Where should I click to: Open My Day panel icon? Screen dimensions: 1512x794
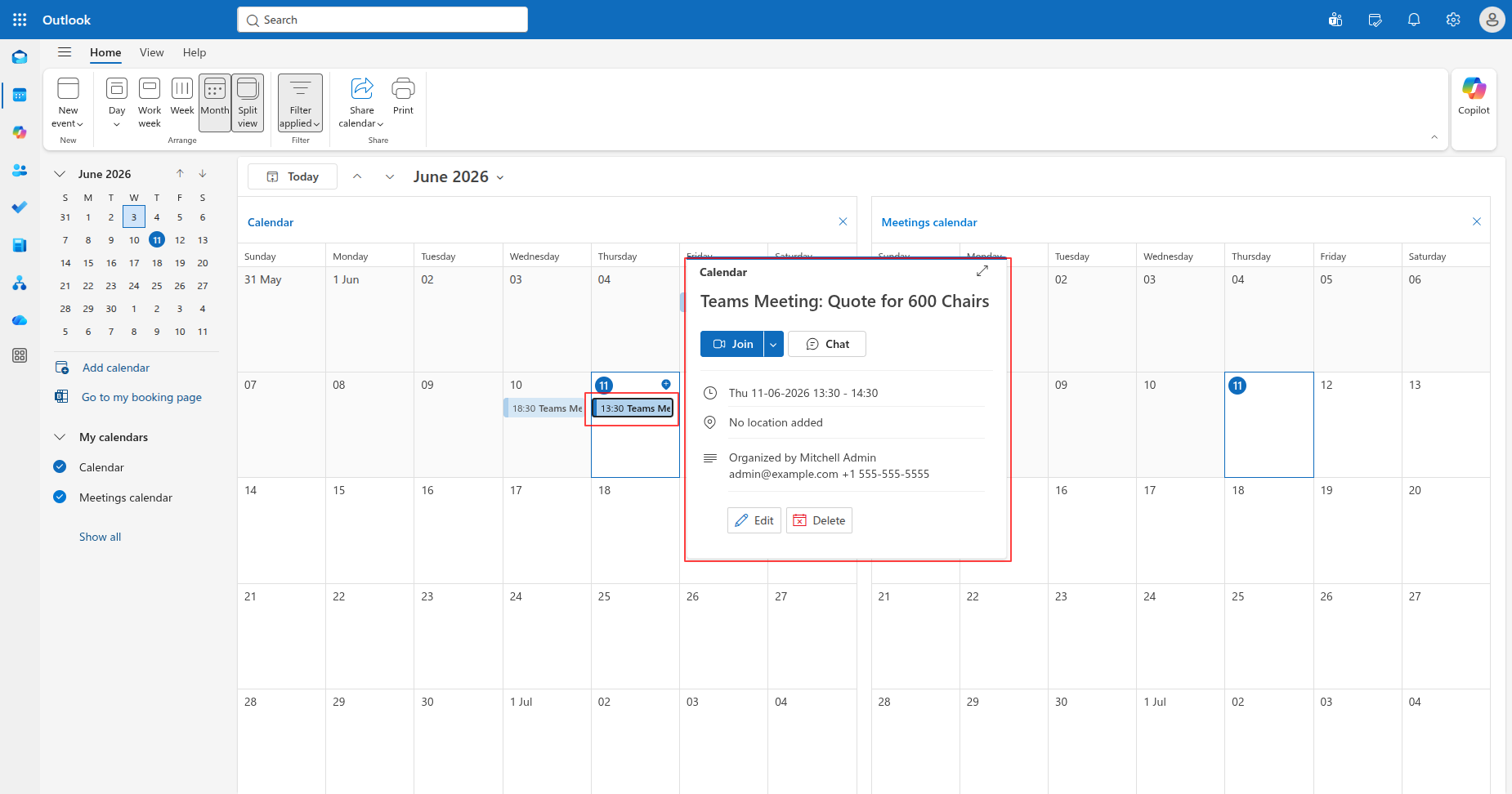click(1375, 20)
